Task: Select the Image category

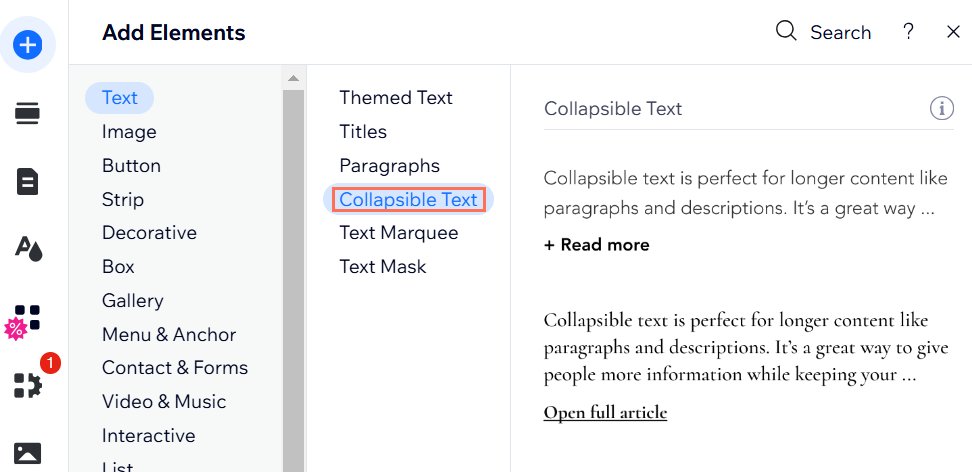Action: click(x=129, y=131)
